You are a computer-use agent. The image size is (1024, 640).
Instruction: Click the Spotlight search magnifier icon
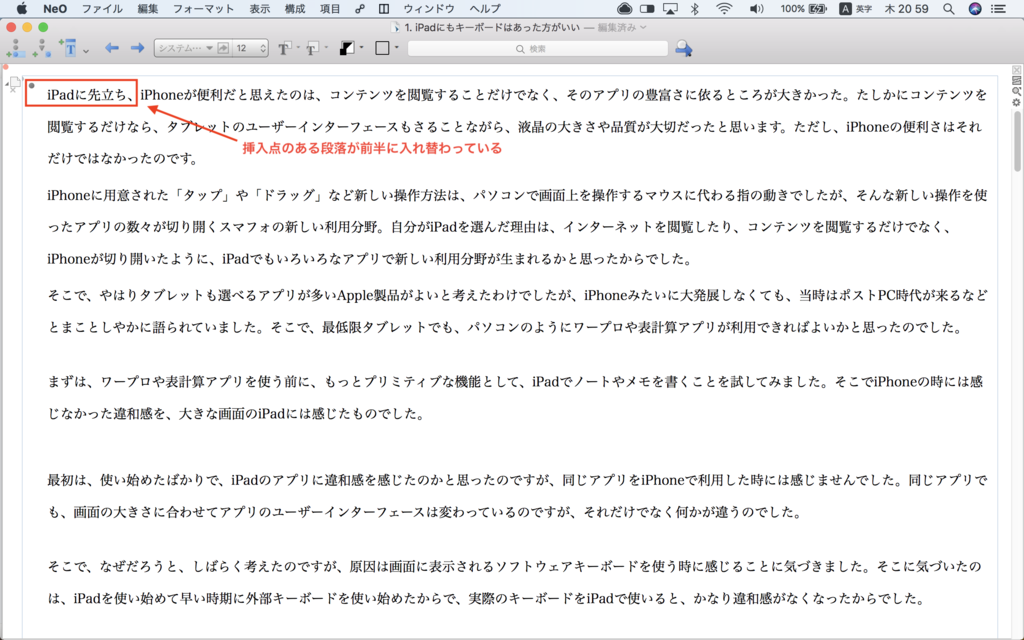[949, 8]
